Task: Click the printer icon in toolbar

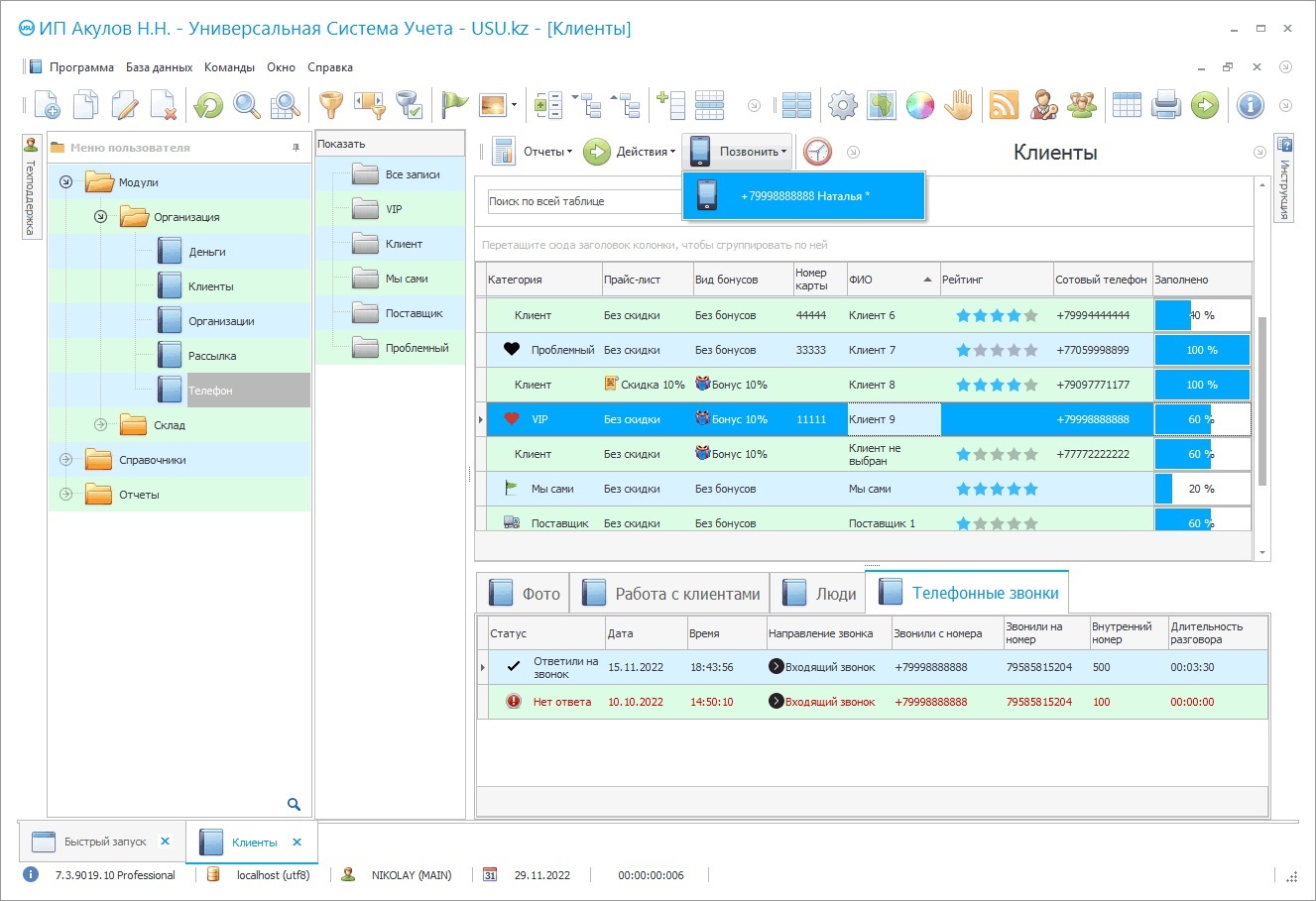Action: pos(1166,105)
